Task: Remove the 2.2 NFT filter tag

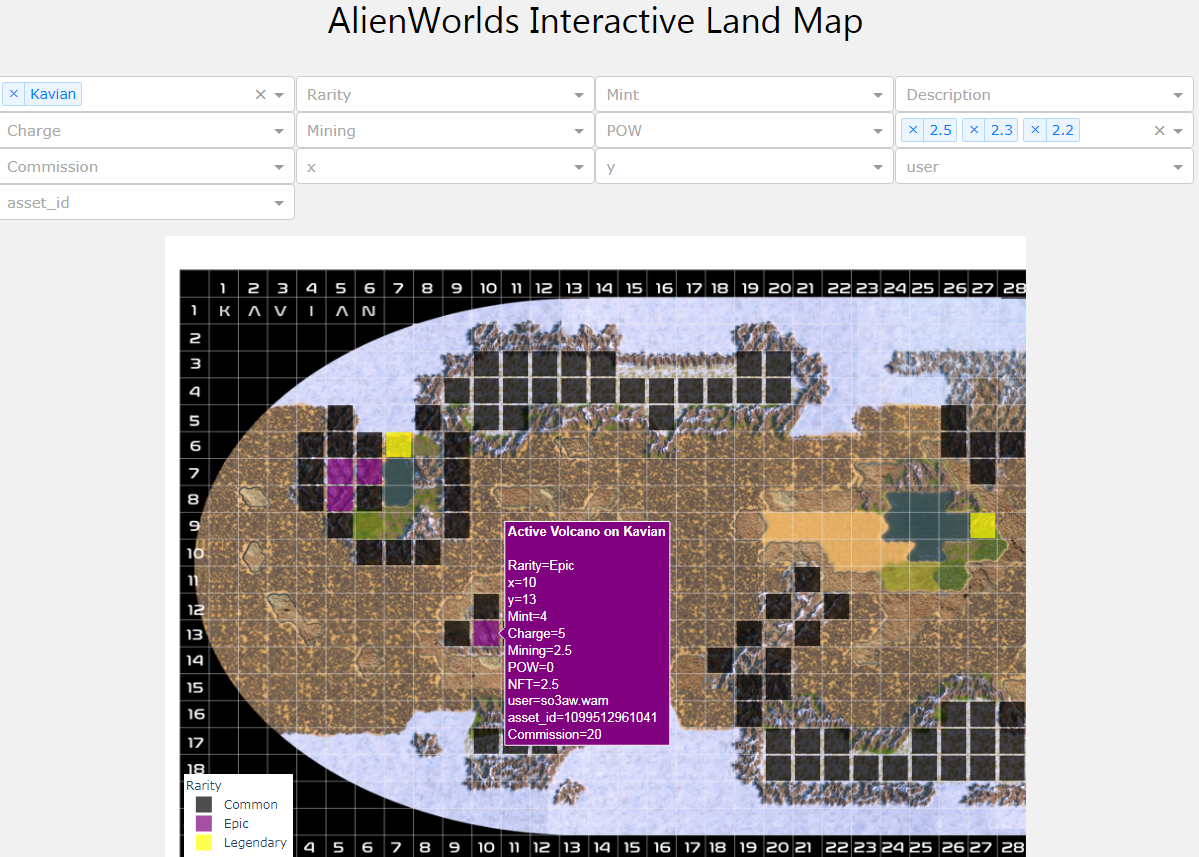Action: pos(1035,130)
